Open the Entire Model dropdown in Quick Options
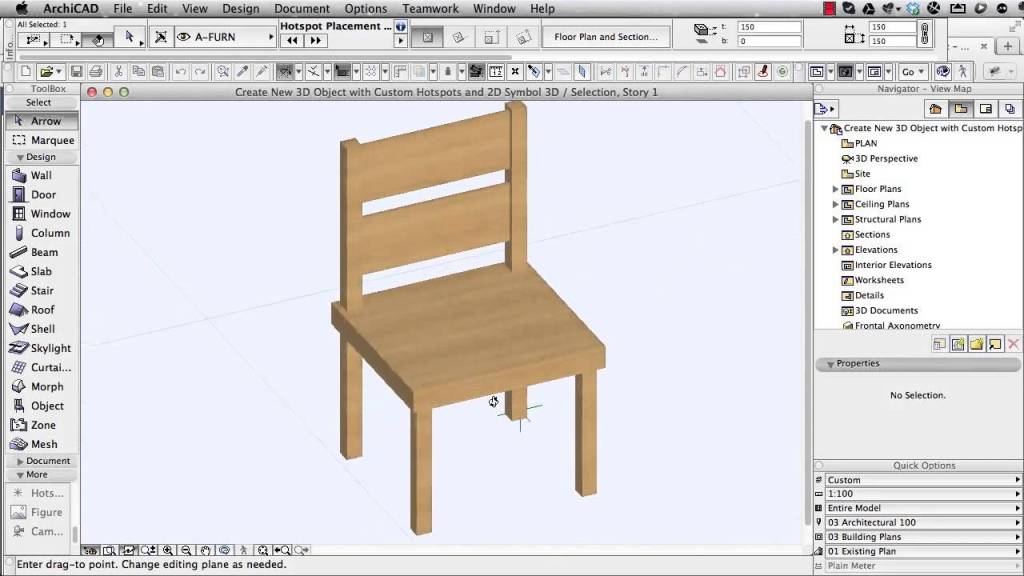1024x576 pixels. click(916, 507)
